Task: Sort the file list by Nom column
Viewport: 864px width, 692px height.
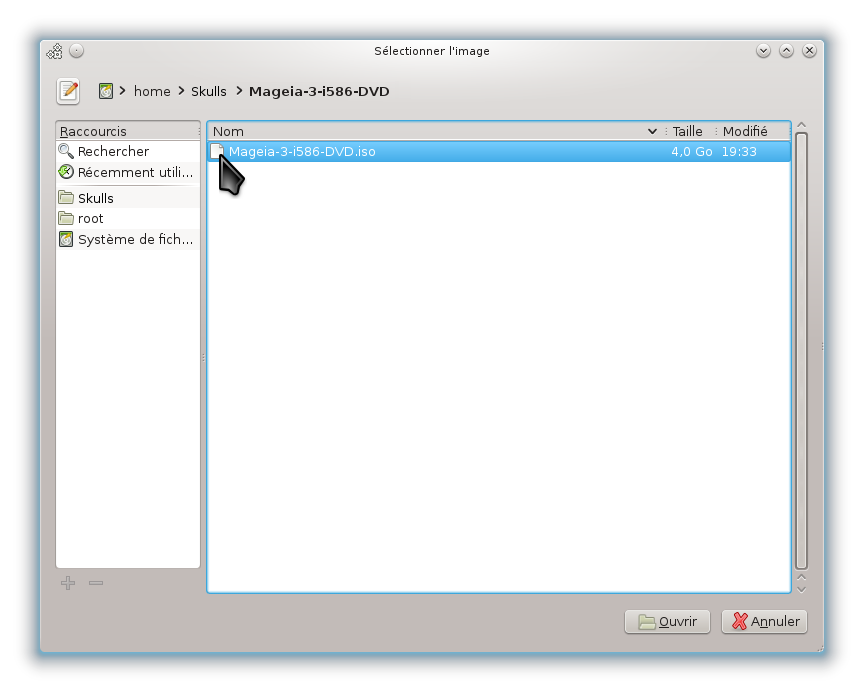Action: click(436, 131)
